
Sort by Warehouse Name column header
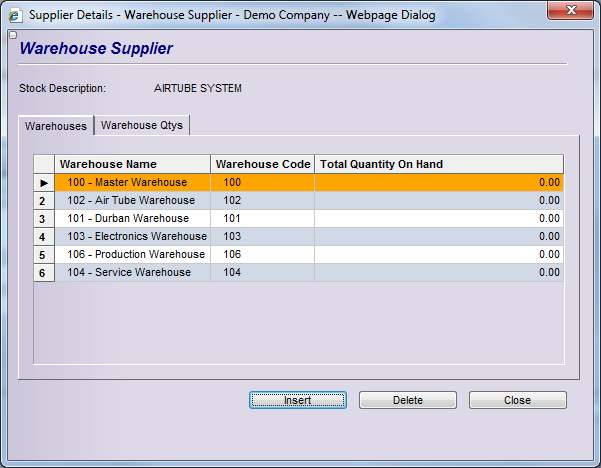[132, 164]
